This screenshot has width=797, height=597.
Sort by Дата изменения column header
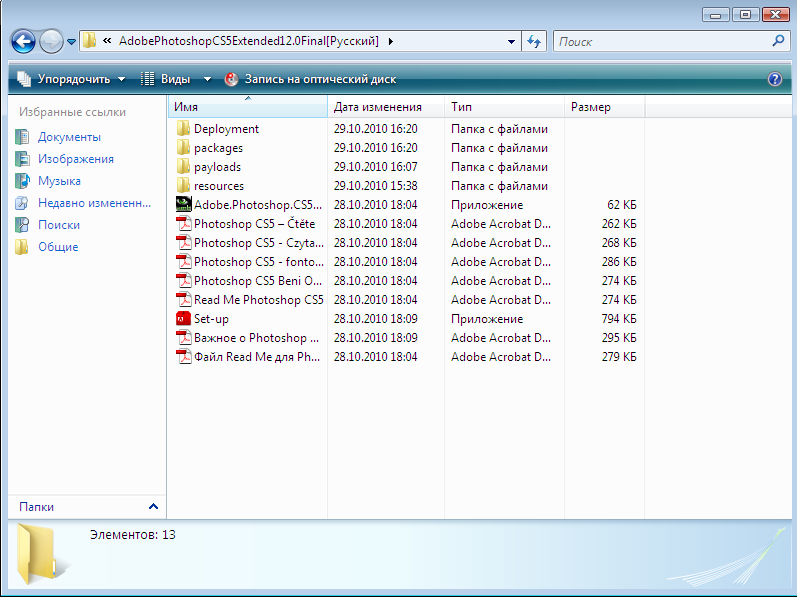tap(386, 107)
